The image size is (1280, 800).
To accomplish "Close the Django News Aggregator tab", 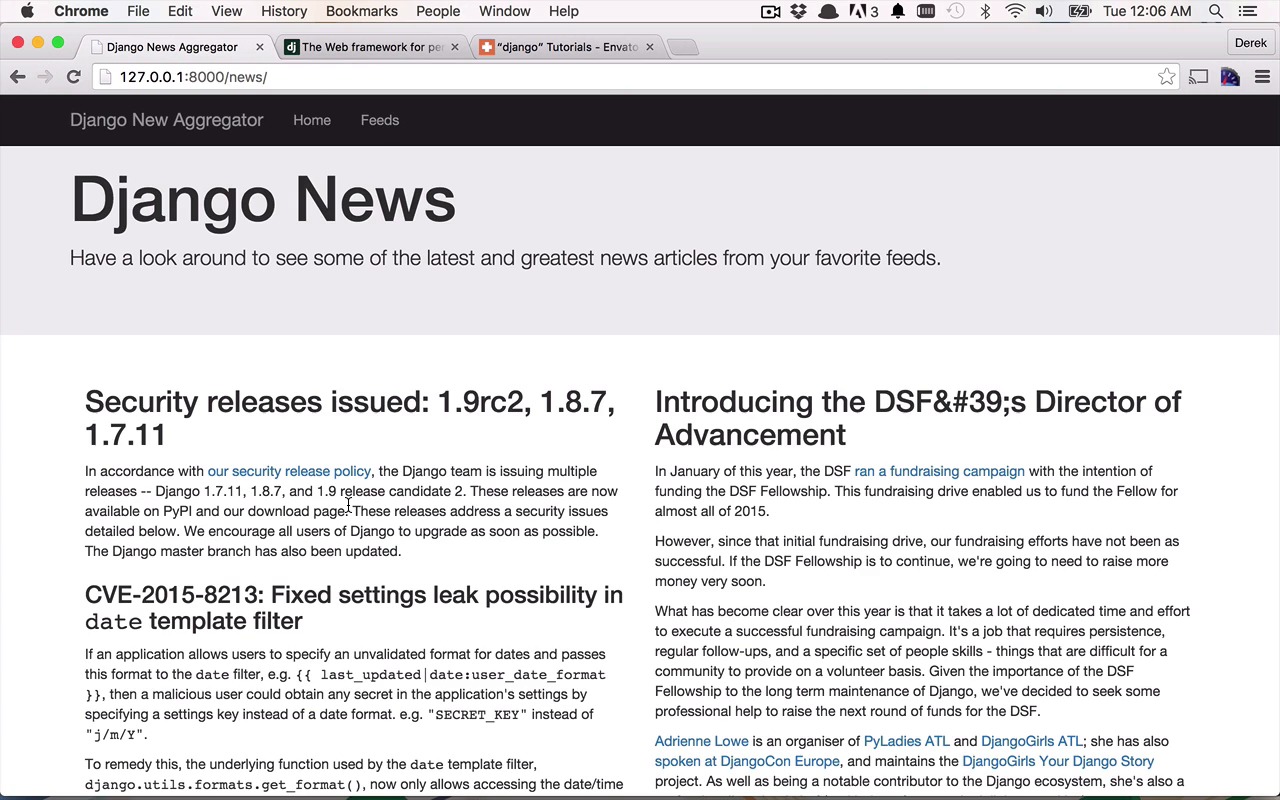I will (x=259, y=47).
